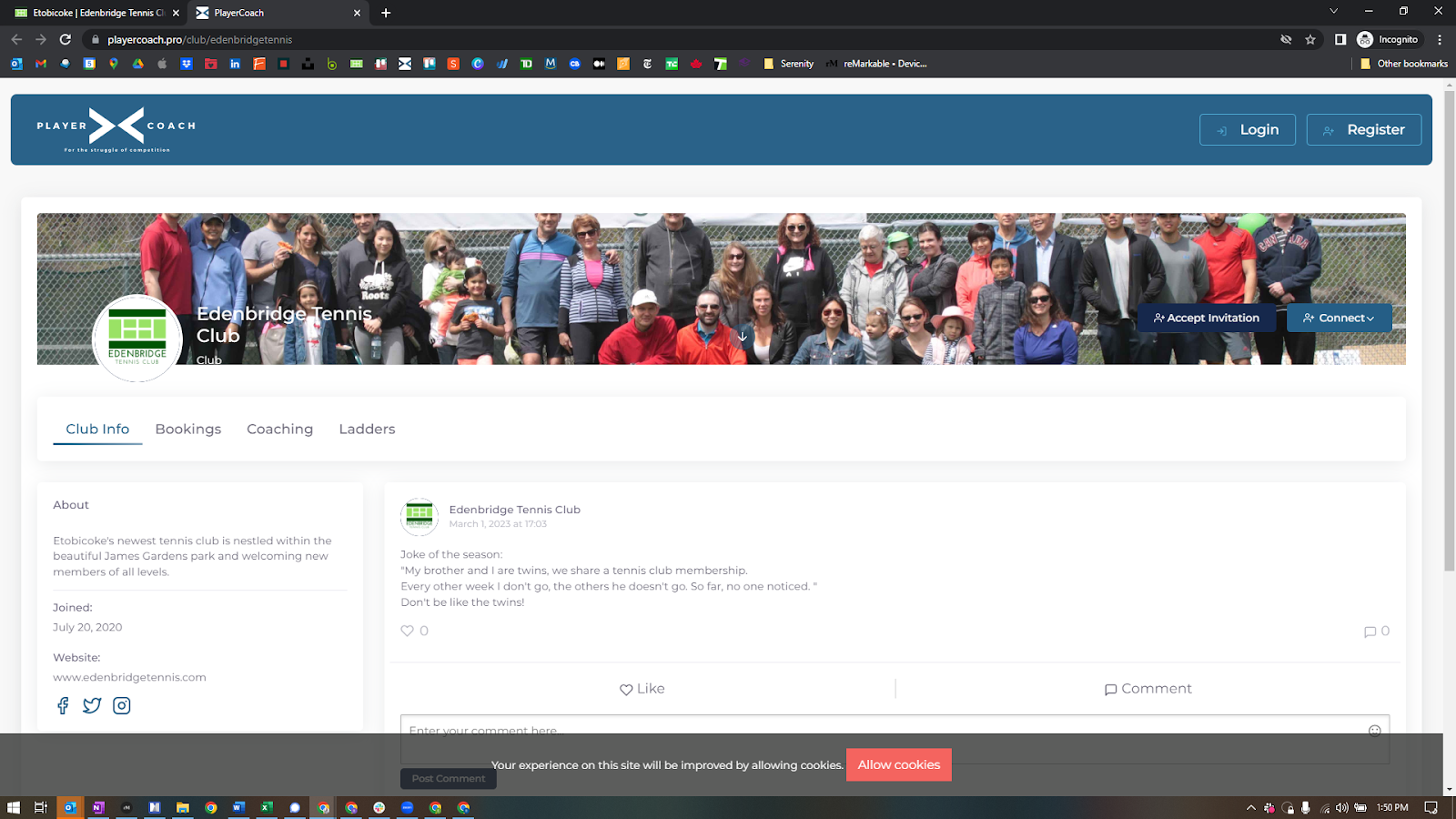
Task: Like the Joke of the season post
Action: (x=642, y=689)
